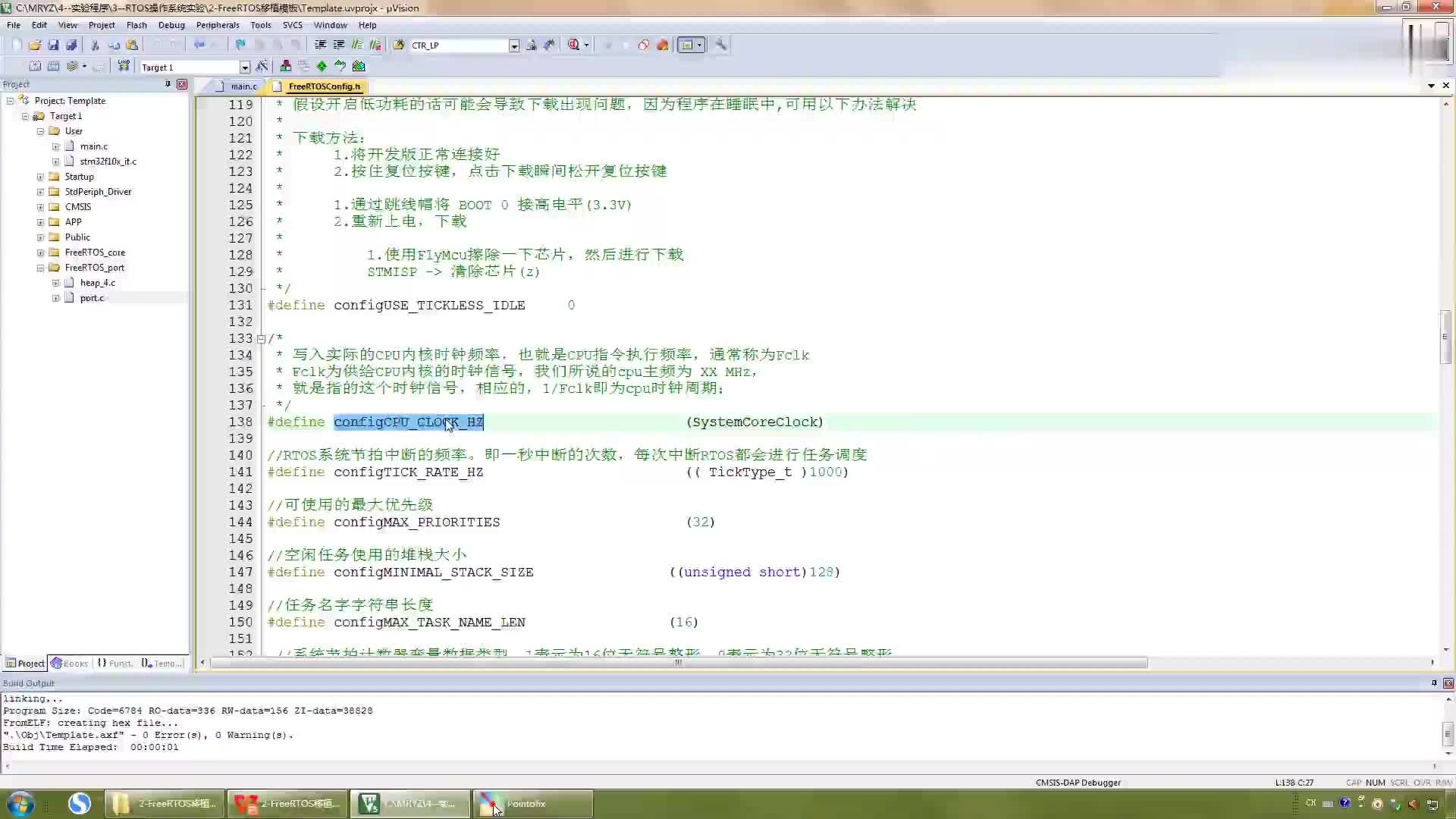Open configuration wrench icon
The image size is (1456, 819).
point(720,45)
